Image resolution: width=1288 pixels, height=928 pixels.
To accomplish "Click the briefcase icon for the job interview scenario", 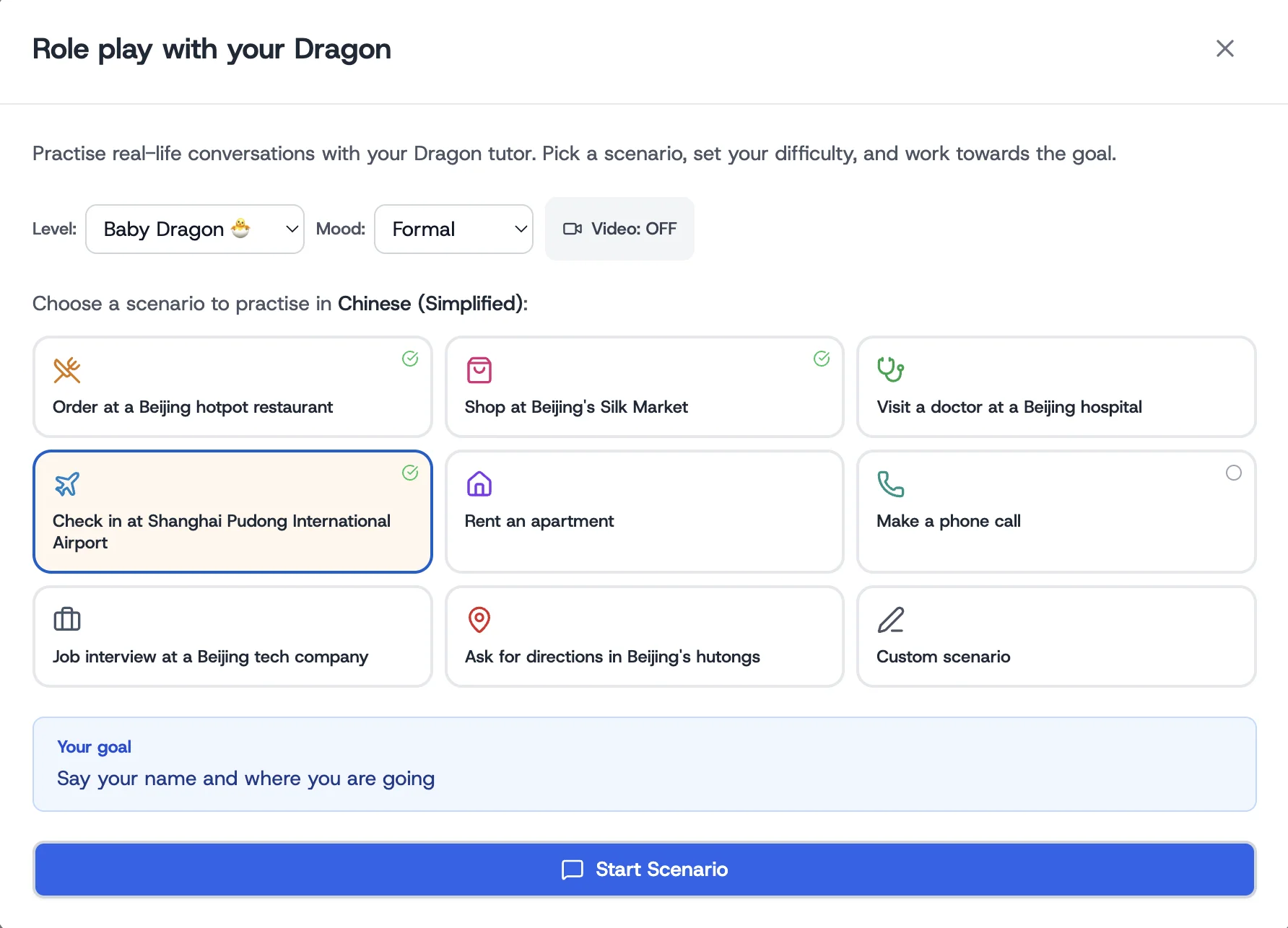I will 66,619.
